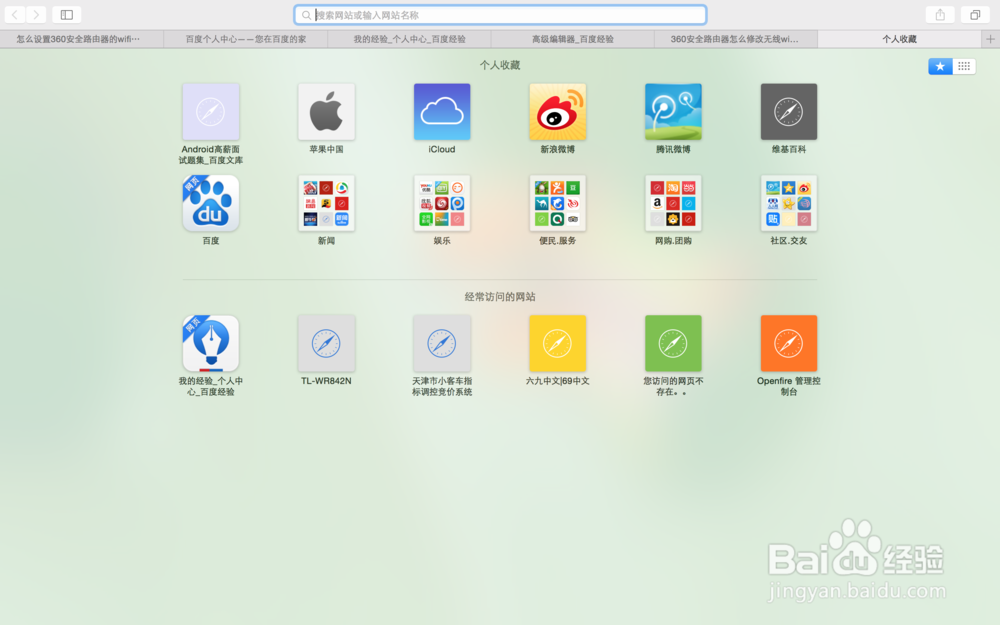
Task: Click the search magnifier in address bar
Action: 306,15
